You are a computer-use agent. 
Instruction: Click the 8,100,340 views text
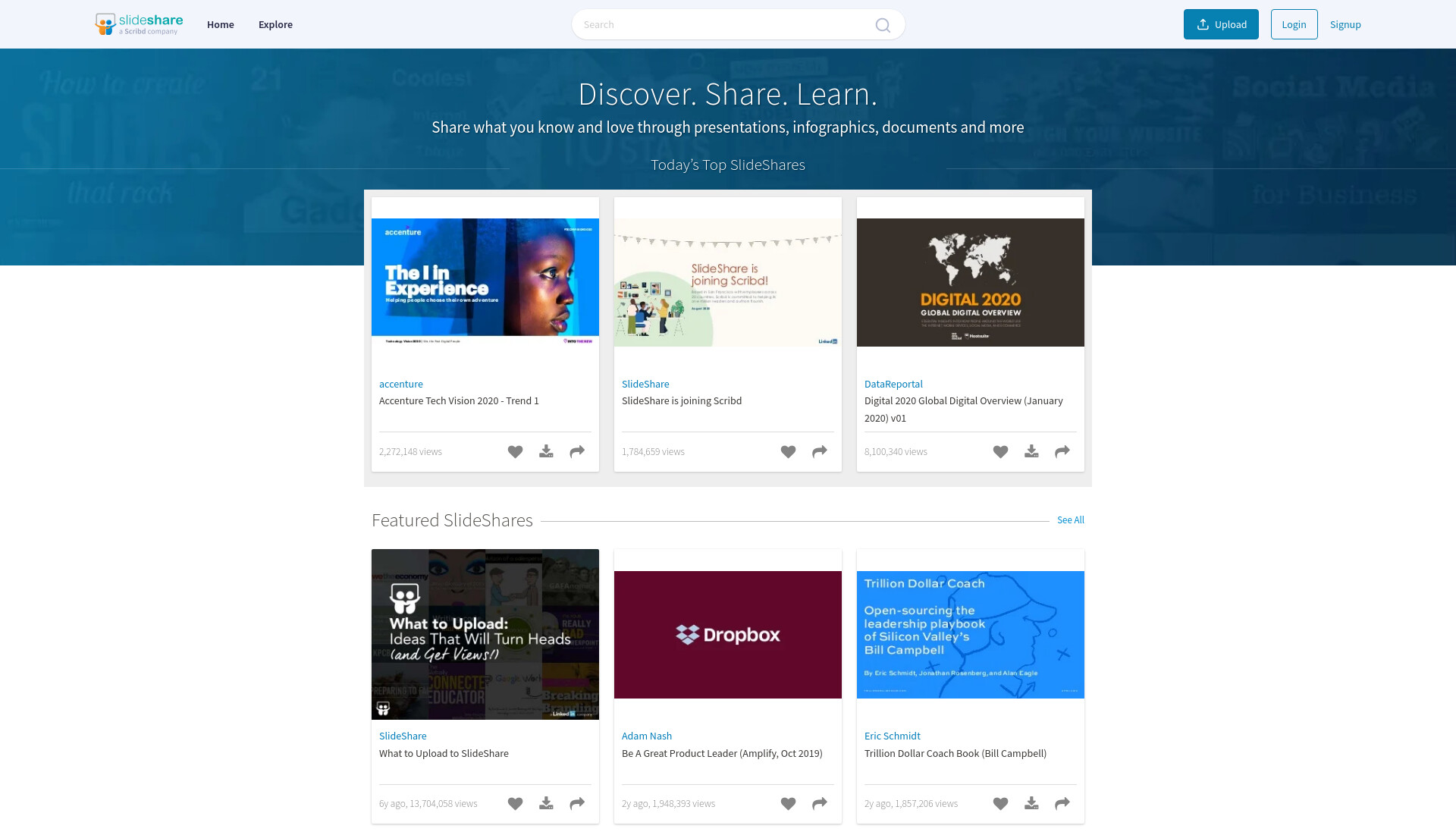pyautogui.click(x=896, y=452)
